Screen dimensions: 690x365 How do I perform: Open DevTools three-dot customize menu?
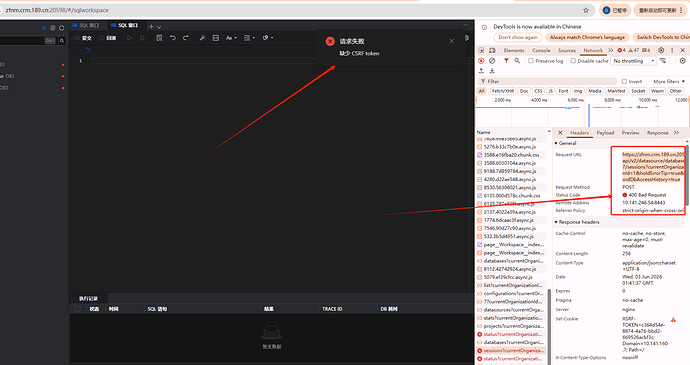click(672, 51)
